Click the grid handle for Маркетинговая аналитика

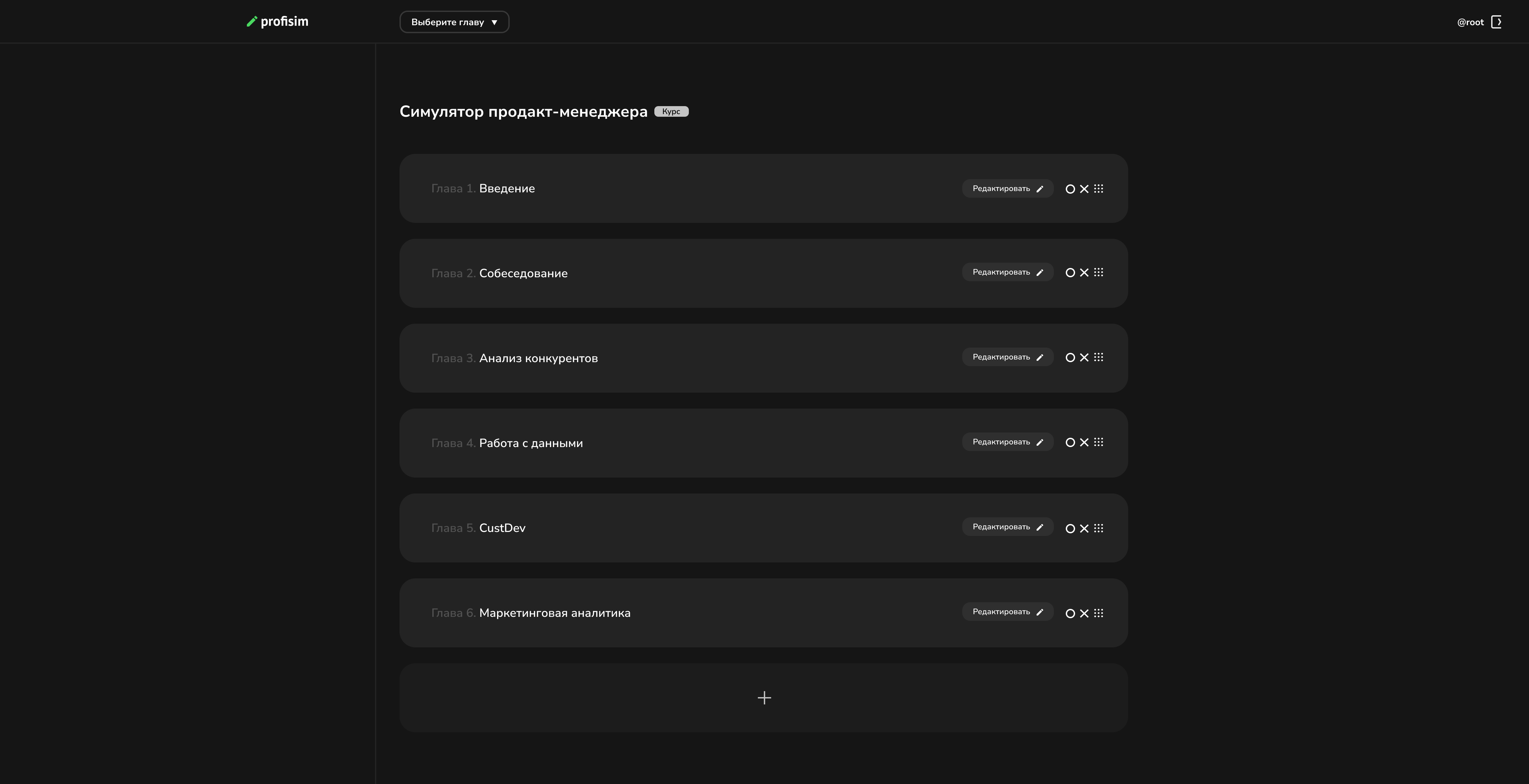1099,613
